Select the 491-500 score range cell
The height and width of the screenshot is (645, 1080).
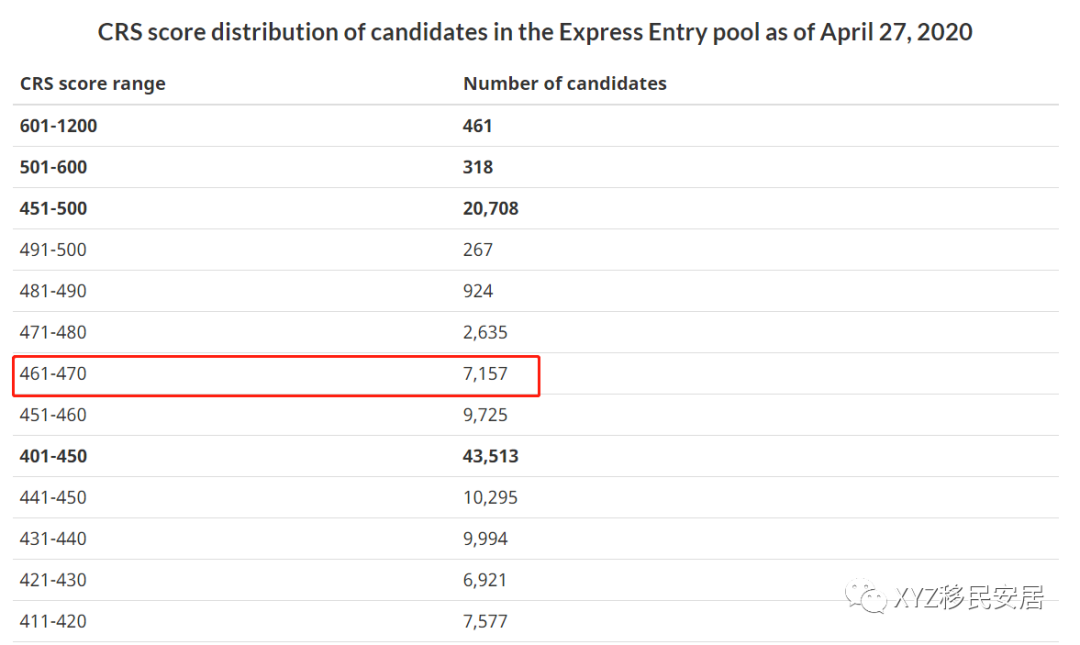tap(54, 250)
